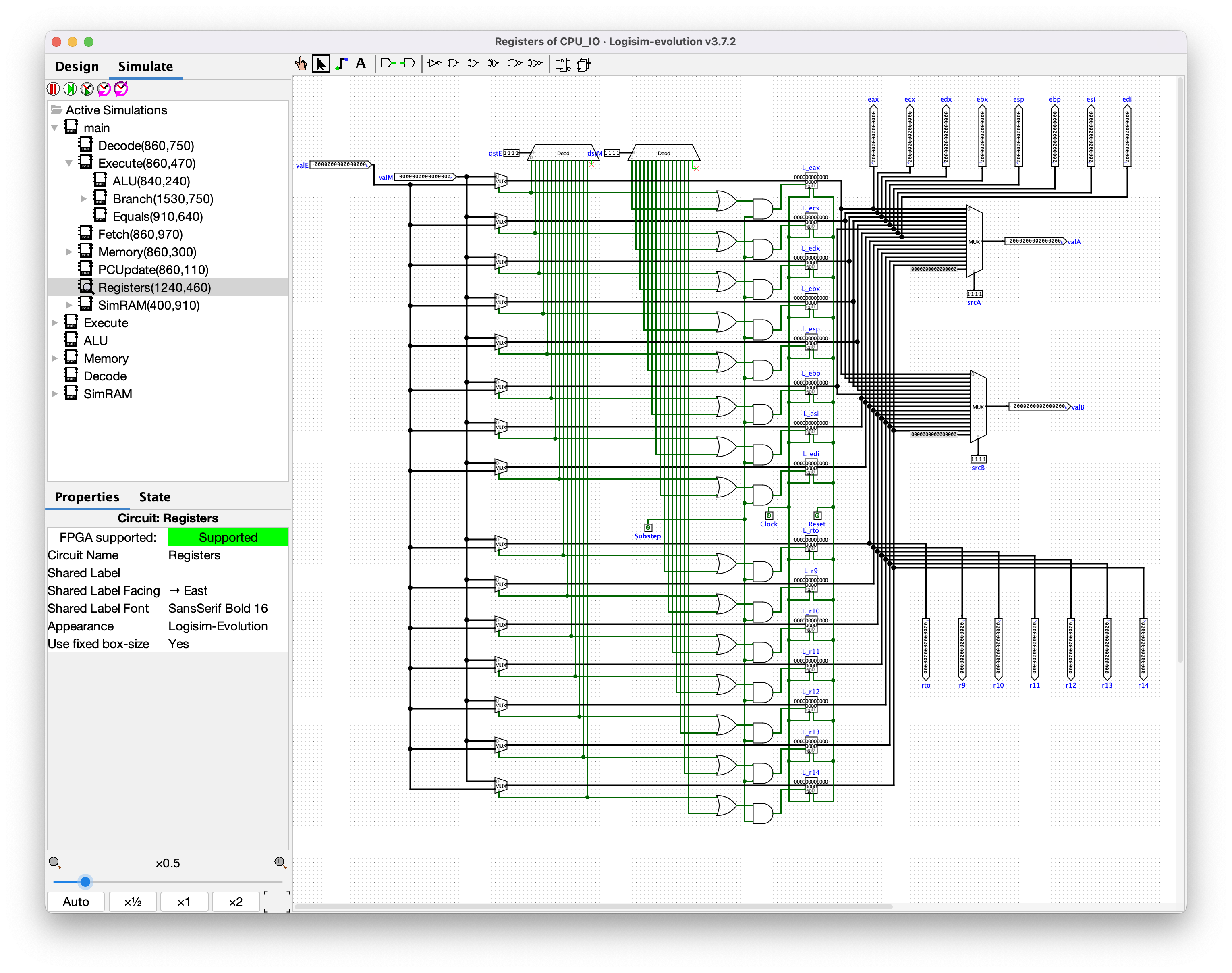The height and width of the screenshot is (973, 1232).
Task: Click the red pause simulation button
Action: [x=54, y=89]
